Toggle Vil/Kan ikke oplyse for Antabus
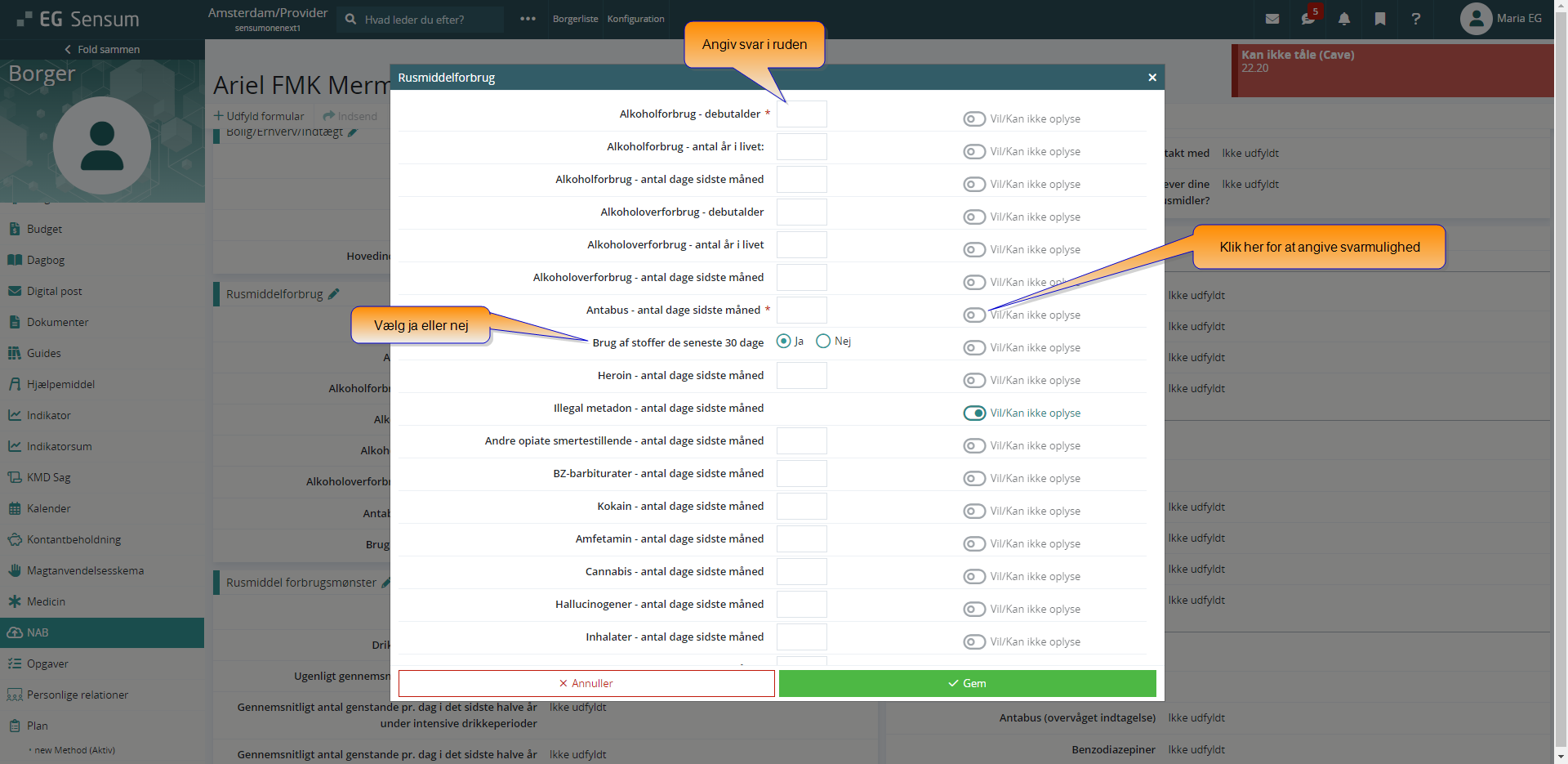The width and height of the screenshot is (1568, 764). point(974,315)
